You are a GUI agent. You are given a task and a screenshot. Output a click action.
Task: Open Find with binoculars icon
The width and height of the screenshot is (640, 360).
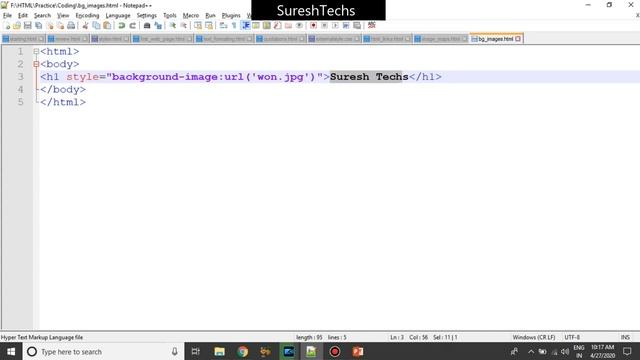tap(147, 26)
